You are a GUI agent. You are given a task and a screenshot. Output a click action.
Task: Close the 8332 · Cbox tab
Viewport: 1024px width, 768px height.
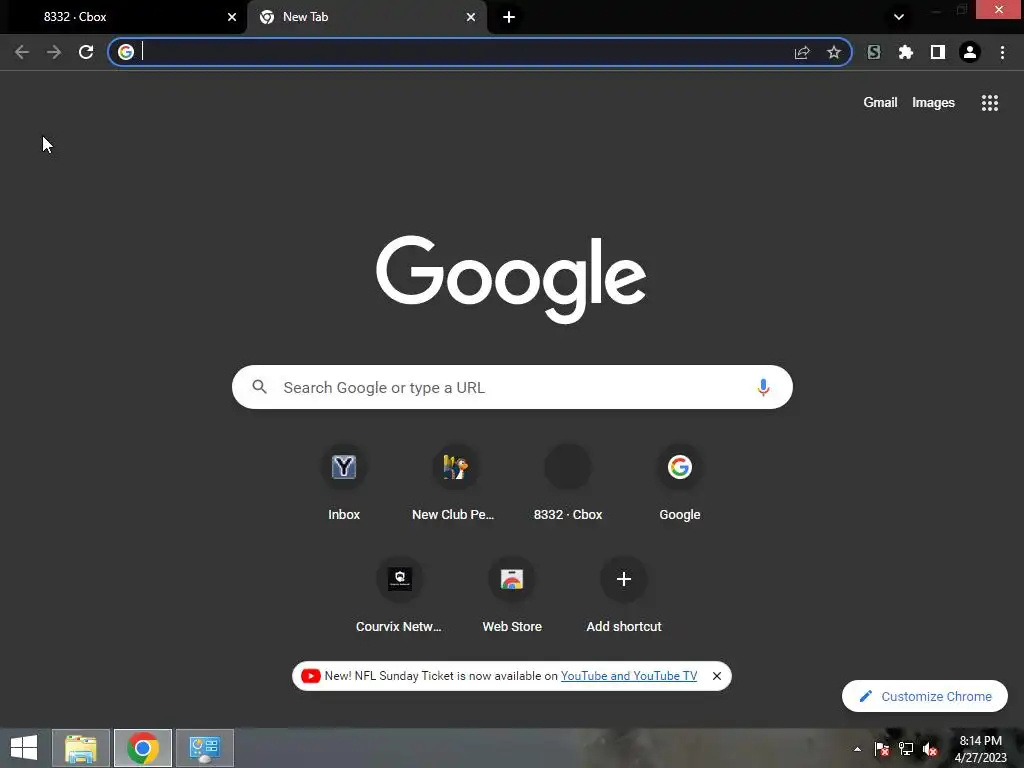point(232,17)
